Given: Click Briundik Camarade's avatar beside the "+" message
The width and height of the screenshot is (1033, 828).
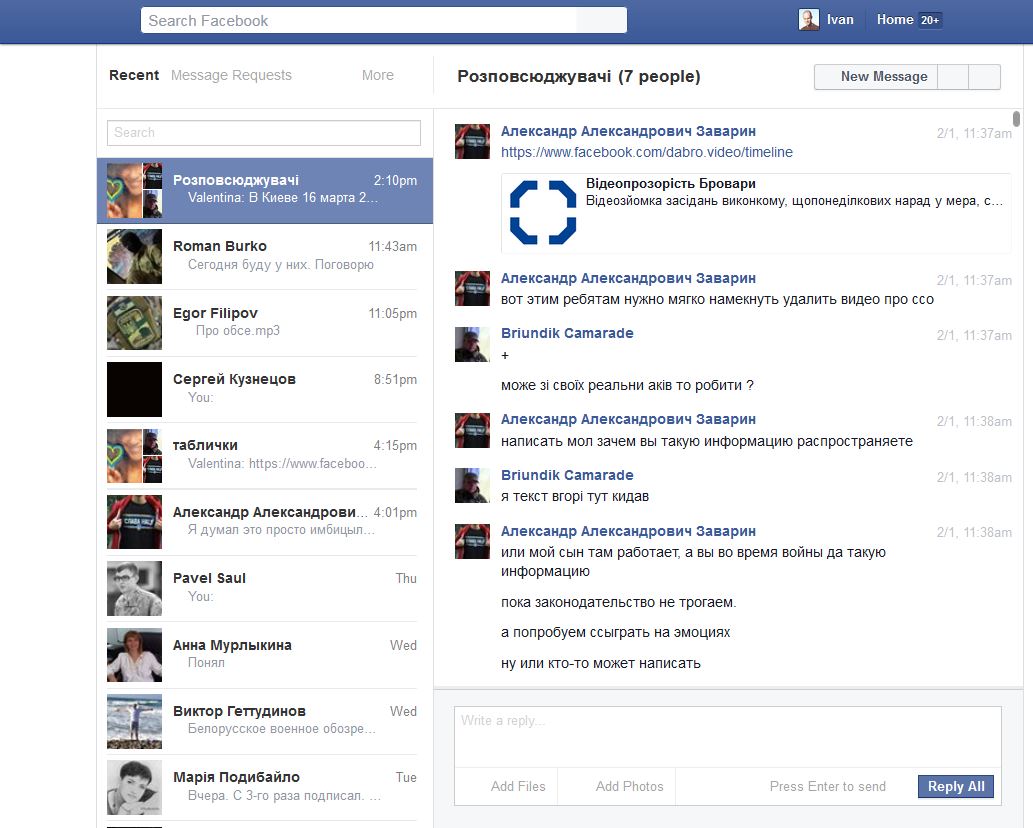Looking at the screenshot, I should [x=472, y=344].
